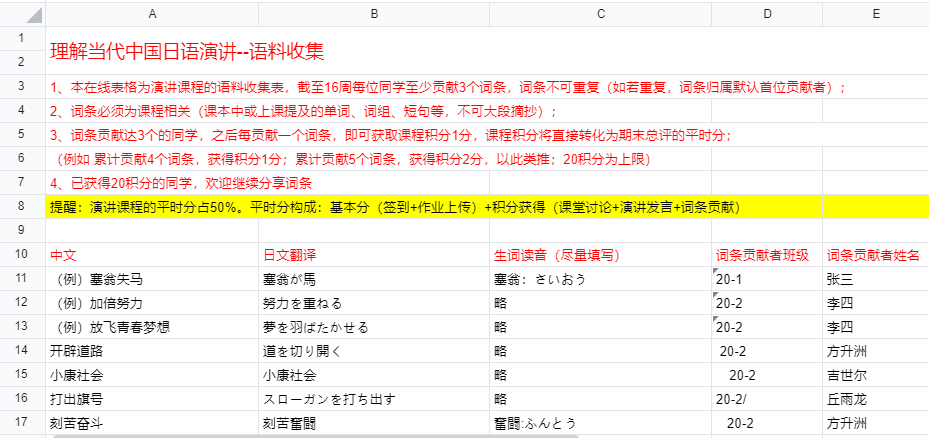Click the cell 夢を羽ばたかせる
The image size is (929, 438).
click(x=374, y=327)
